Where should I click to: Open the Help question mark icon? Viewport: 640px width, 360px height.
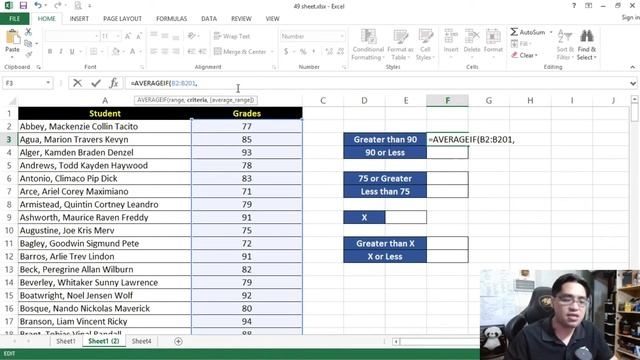click(574, 6)
